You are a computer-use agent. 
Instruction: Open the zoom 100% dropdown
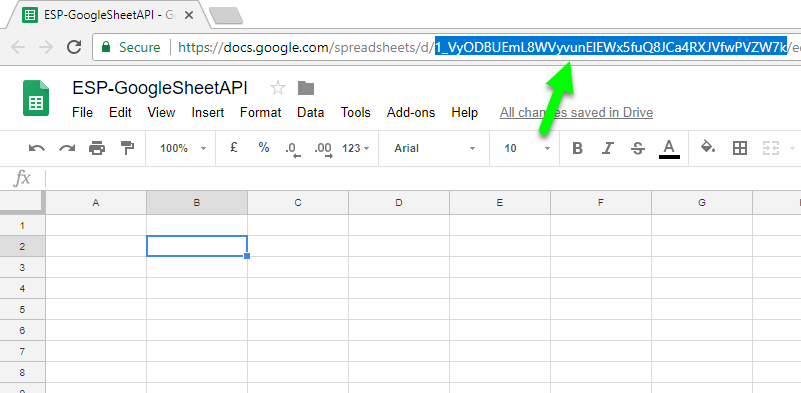click(182, 148)
